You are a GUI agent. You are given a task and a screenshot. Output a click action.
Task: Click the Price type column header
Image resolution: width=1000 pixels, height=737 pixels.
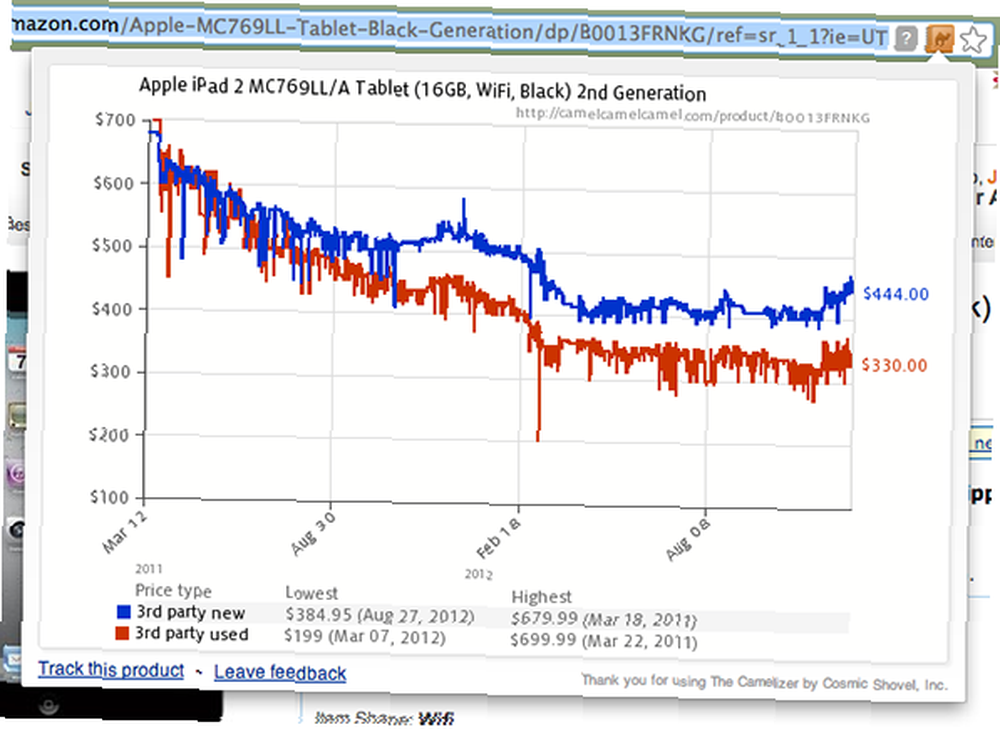point(173,590)
